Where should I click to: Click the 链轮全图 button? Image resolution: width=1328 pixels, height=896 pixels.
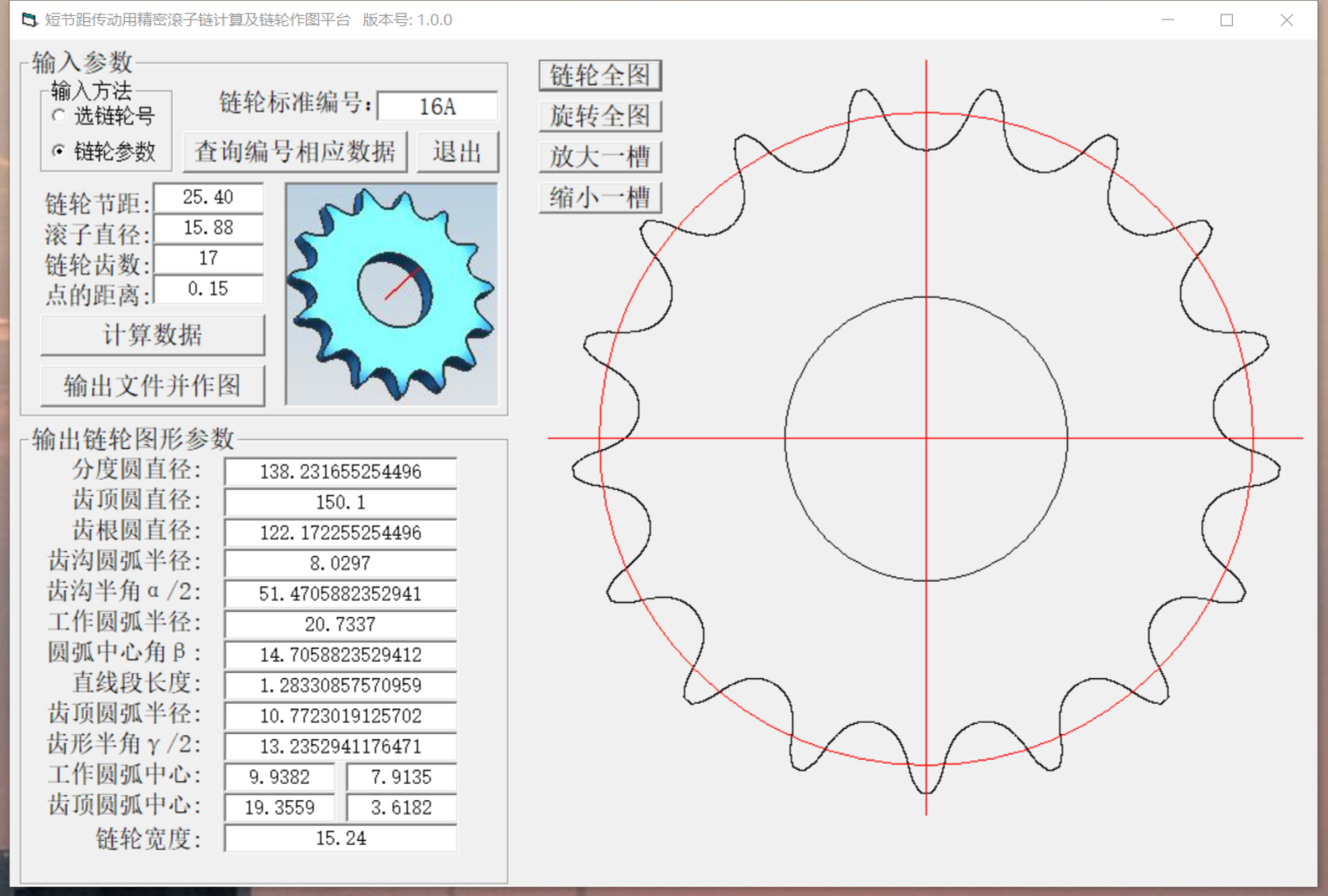[600, 75]
